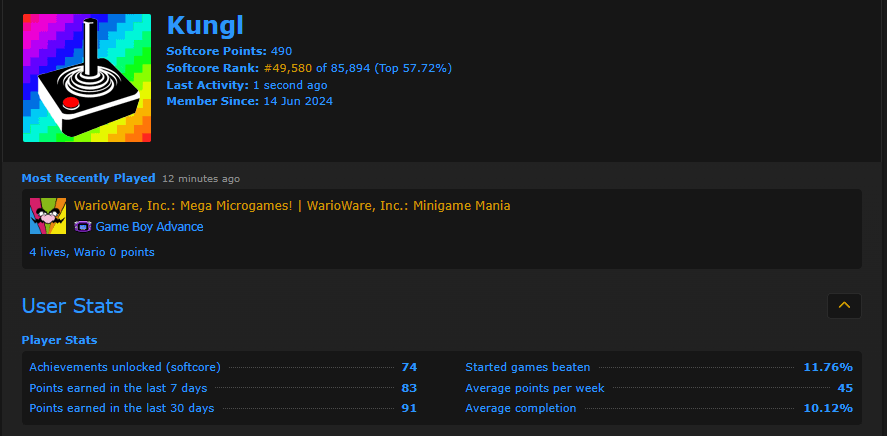Image resolution: width=887 pixels, height=436 pixels.
Task: Open Achievements unlocked (softcore) stat
Action: [x=125, y=367]
